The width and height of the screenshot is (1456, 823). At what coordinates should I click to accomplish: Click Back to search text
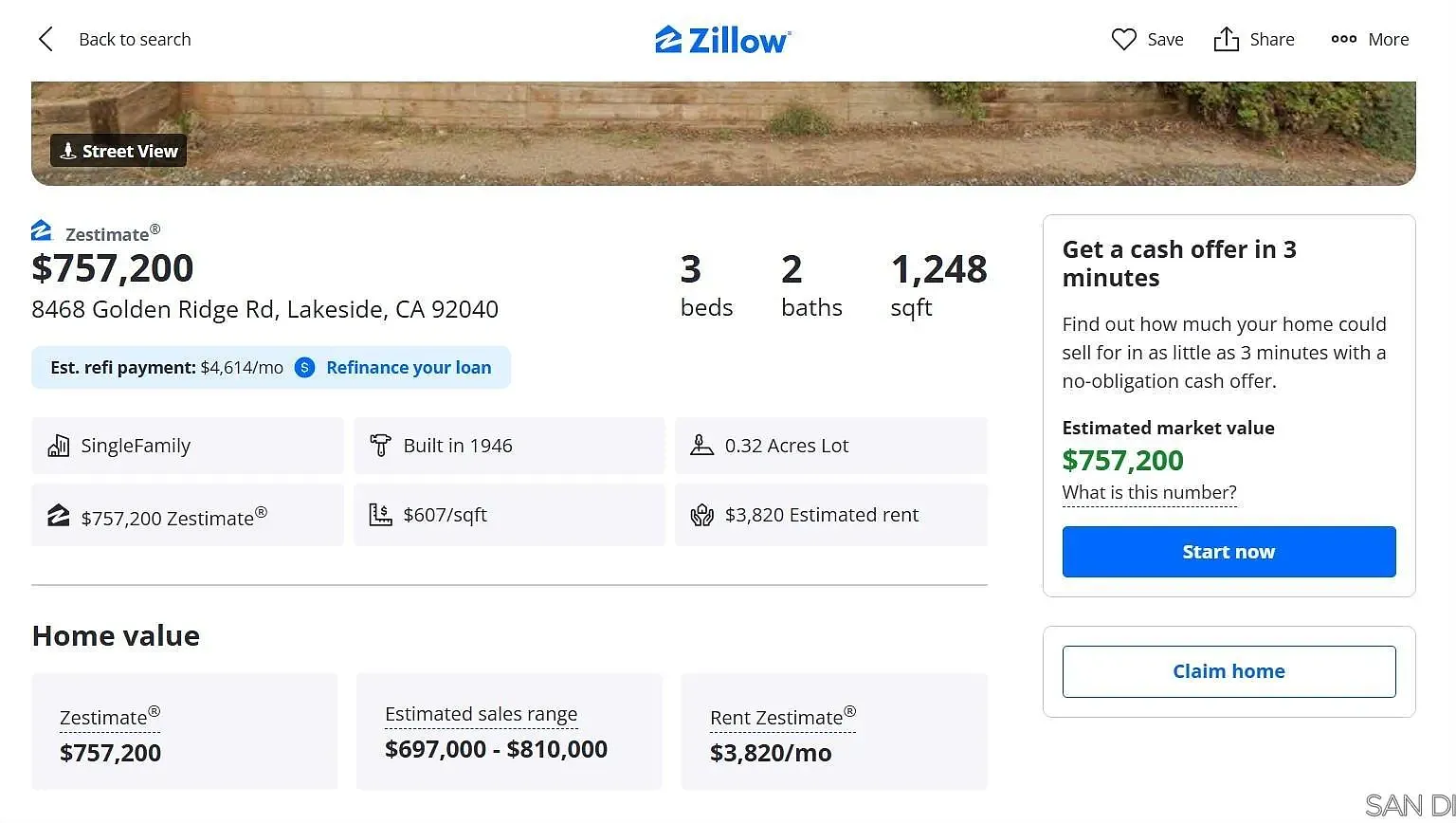[135, 39]
